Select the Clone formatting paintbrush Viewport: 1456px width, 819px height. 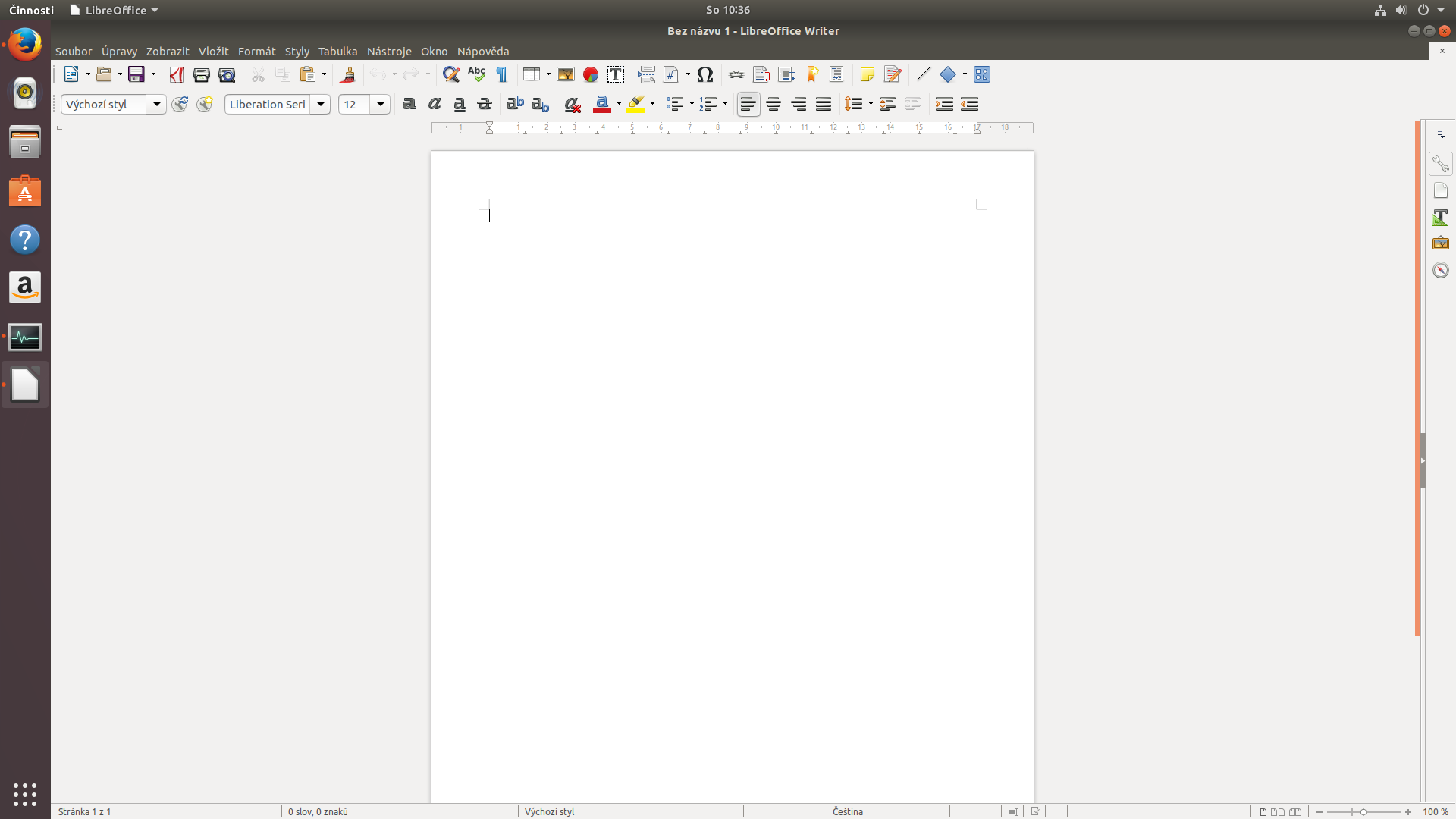348,74
